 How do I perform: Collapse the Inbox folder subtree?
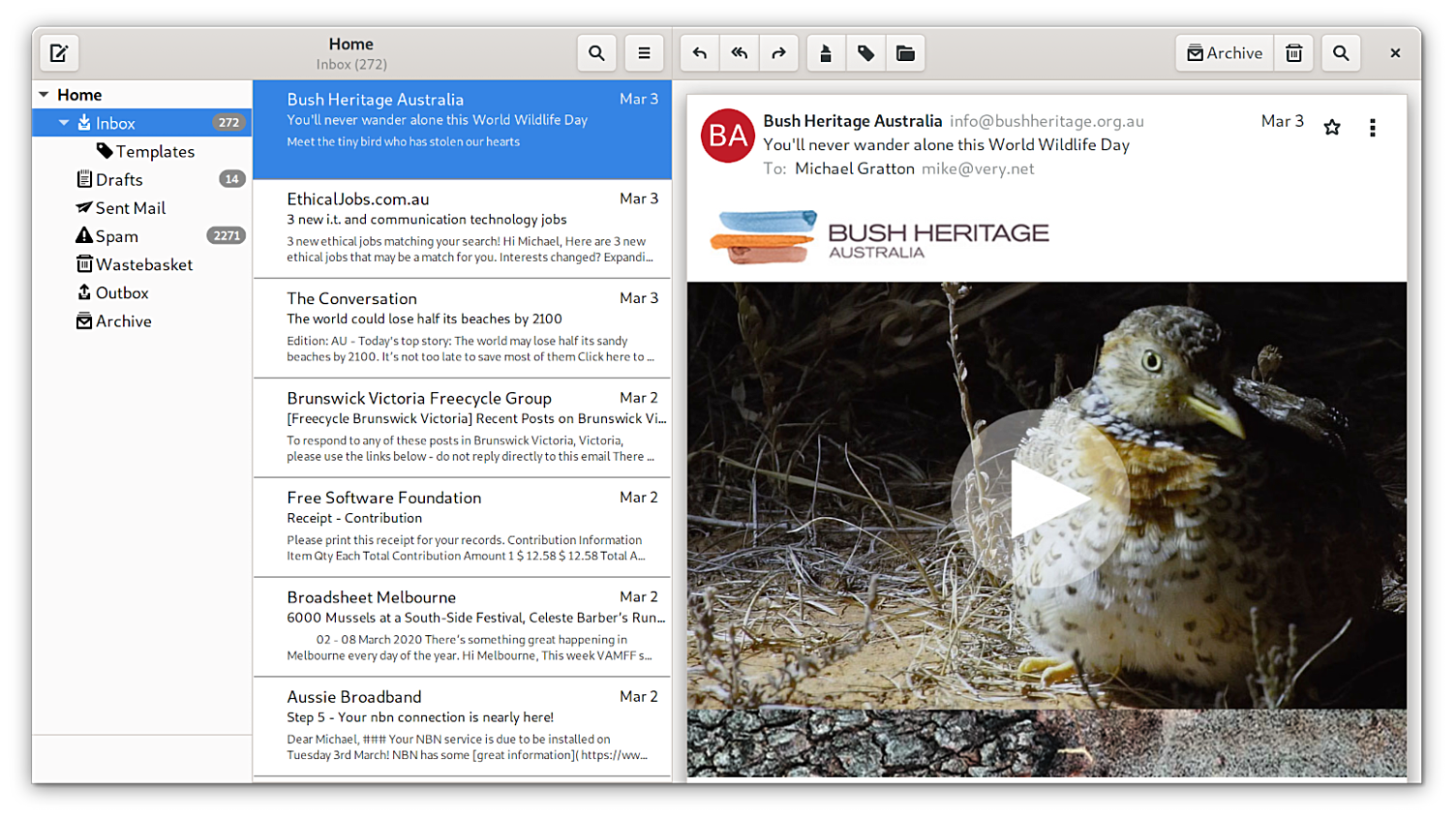[x=64, y=123]
